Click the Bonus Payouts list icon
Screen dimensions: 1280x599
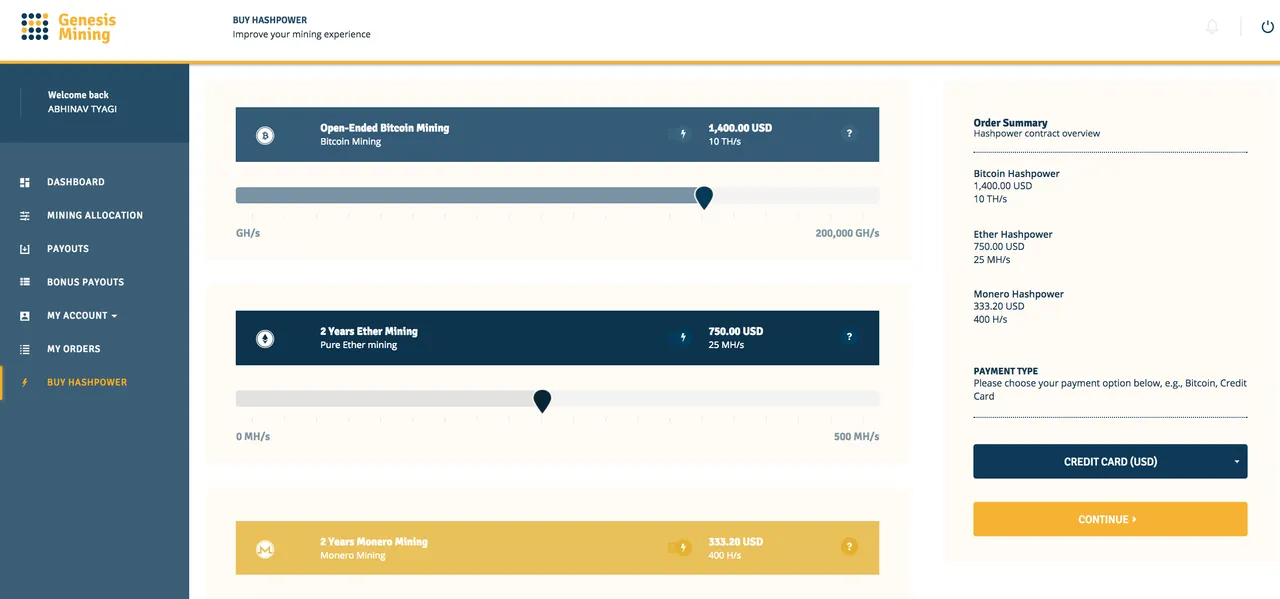(x=25, y=282)
